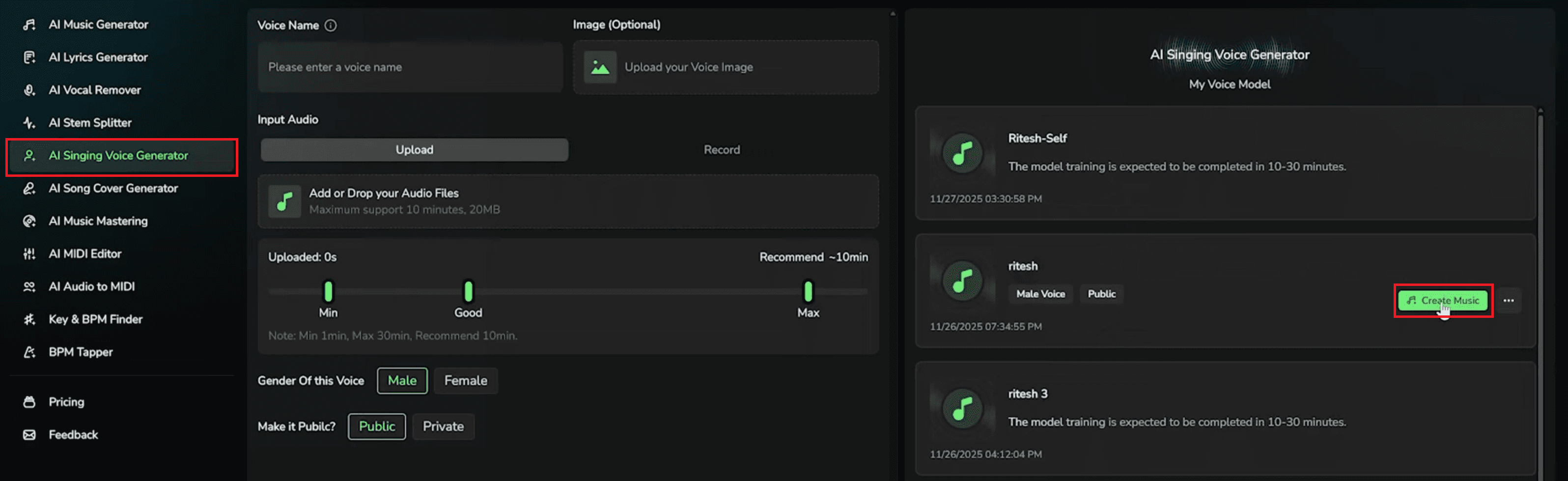Click the Min marker on upload duration bar

(x=328, y=292)
